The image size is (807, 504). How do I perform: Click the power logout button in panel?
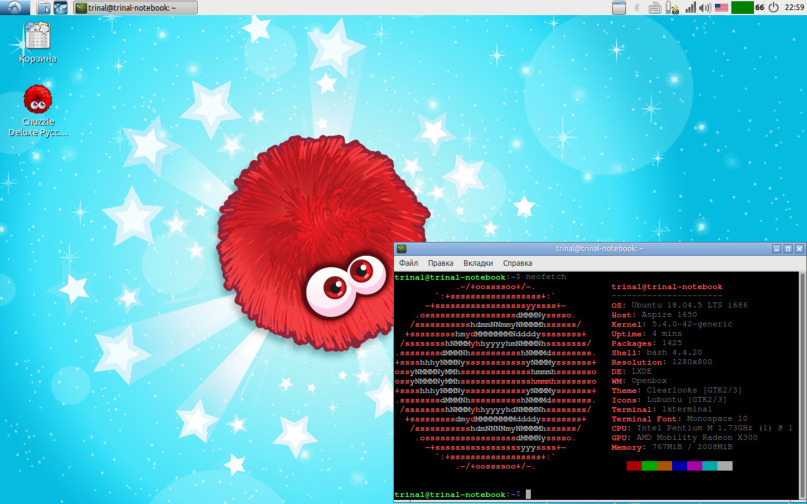pos(773,7)
